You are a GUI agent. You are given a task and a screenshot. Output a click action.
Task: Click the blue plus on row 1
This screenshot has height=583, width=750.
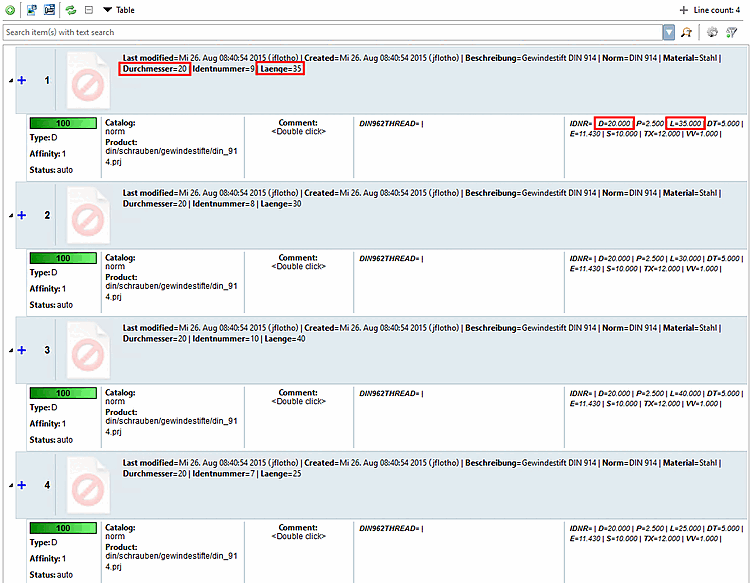[22, 80]
